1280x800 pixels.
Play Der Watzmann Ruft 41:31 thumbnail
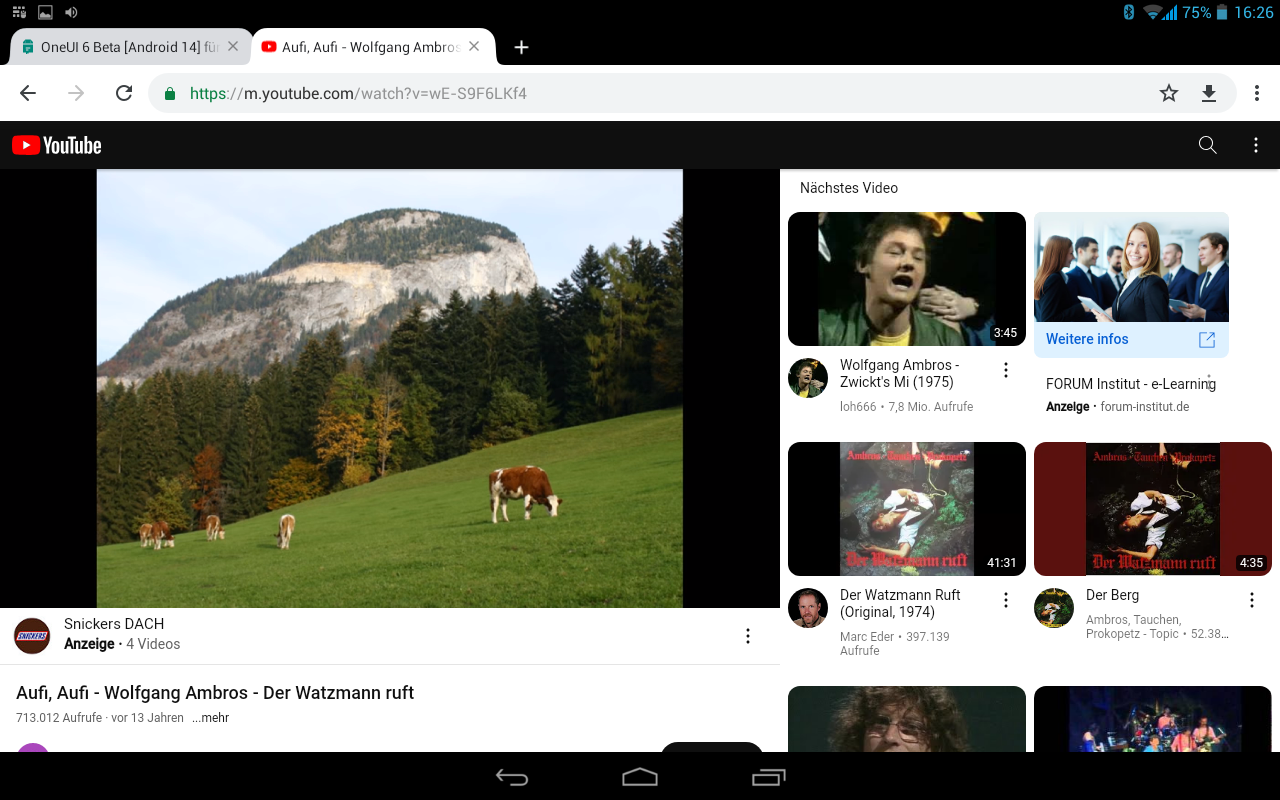pyautogui.click(x=906, y=509)
